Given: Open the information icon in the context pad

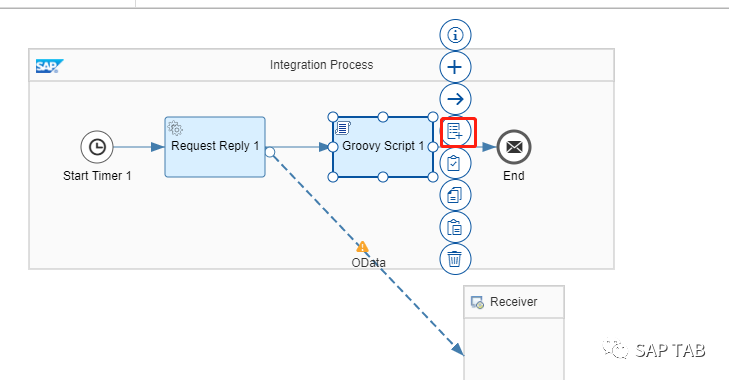Looking at the screenshot, I should click(455, 35).
